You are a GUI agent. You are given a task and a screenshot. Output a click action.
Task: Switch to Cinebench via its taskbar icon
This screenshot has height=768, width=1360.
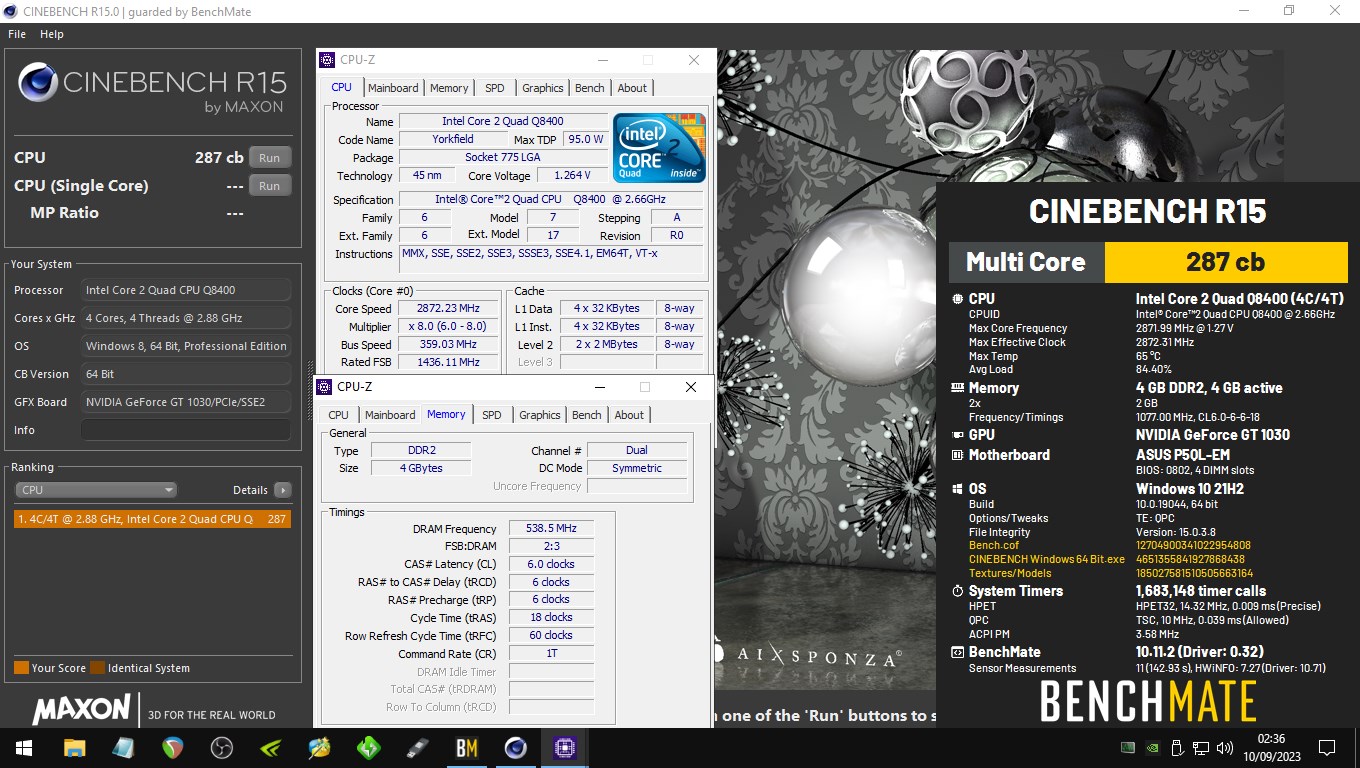[x=516, y=747]
